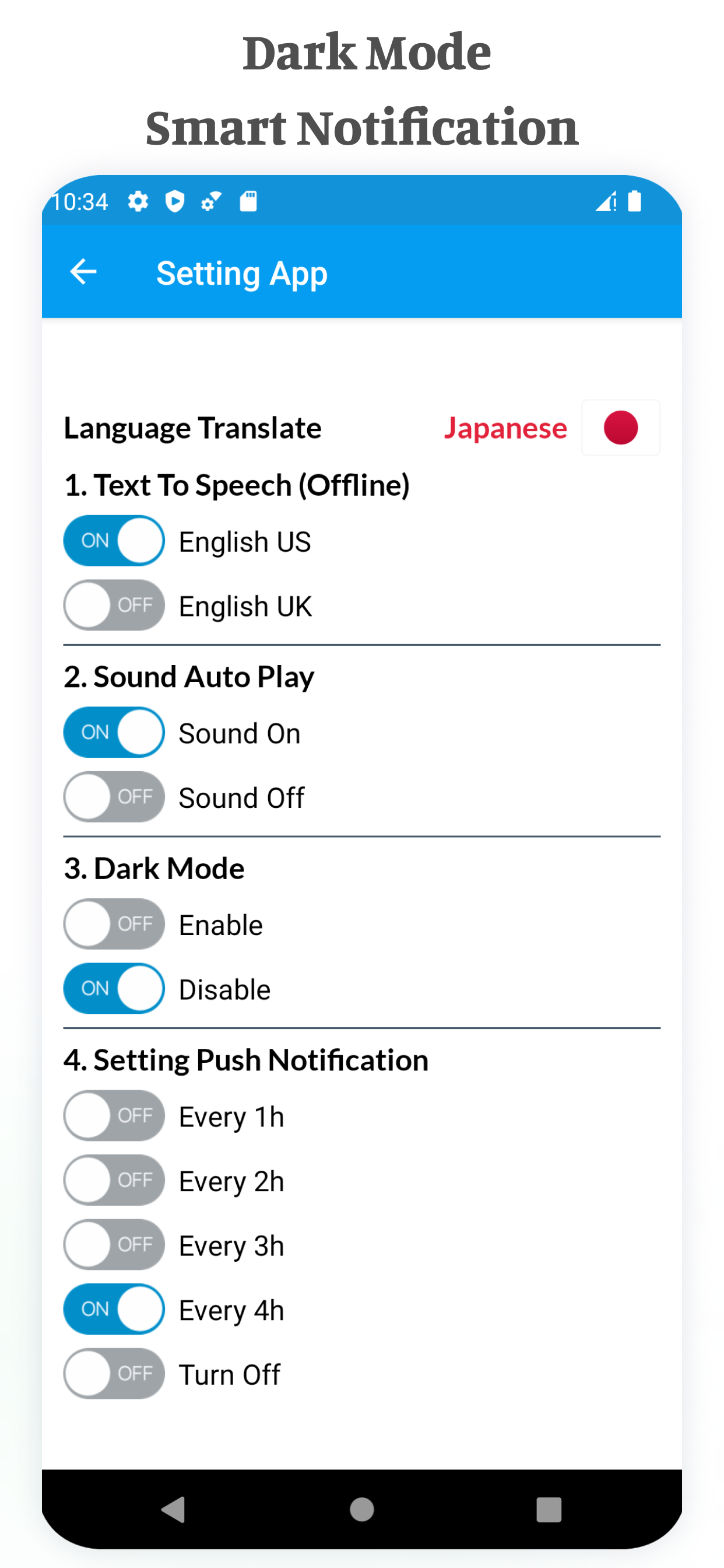
Task: Toggle Dark Mode Enable switch on
Action: pyautogui.click(x=114, y=924)
